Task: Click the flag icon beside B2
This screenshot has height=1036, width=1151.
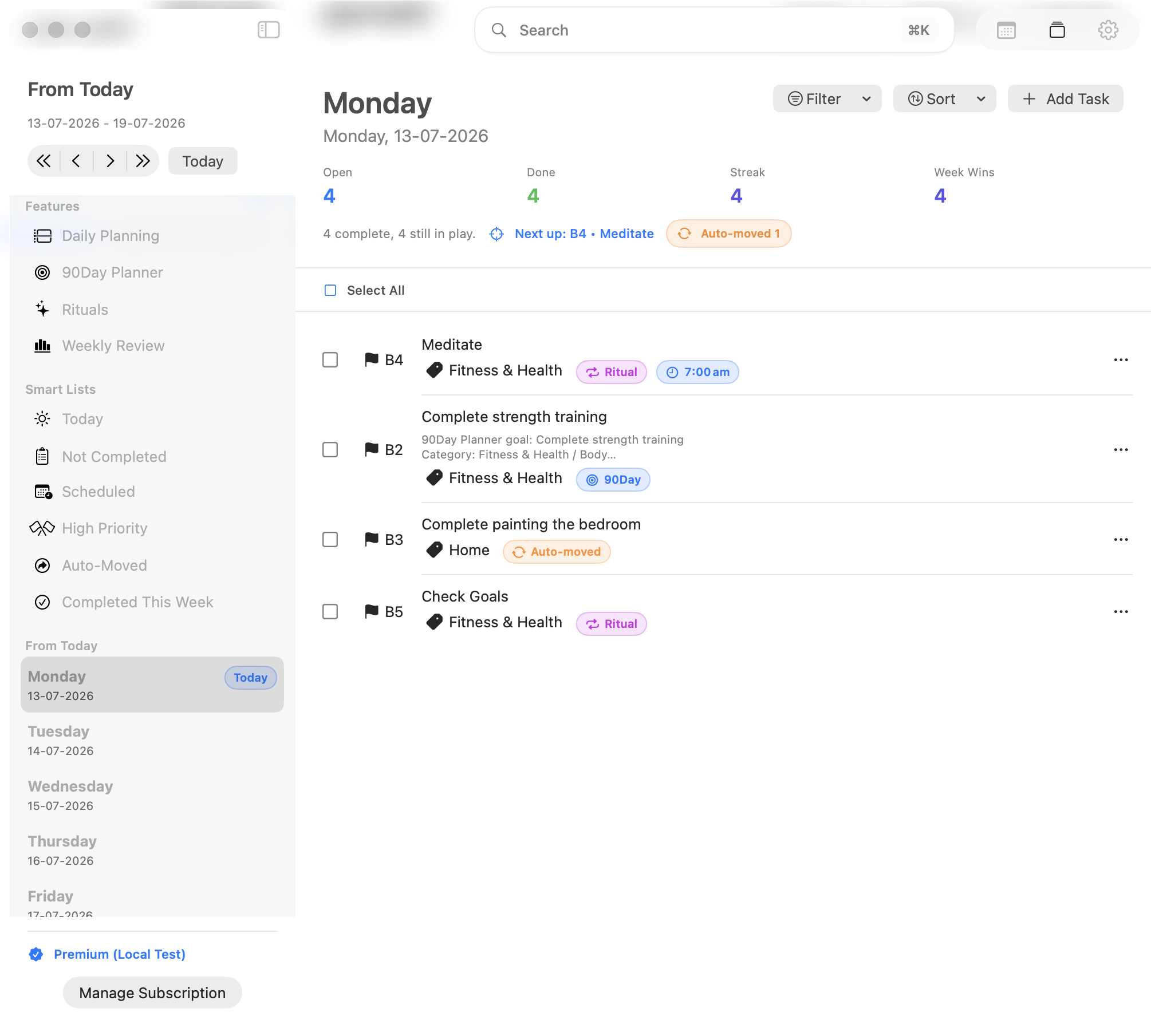Action: tap(372, 449)
